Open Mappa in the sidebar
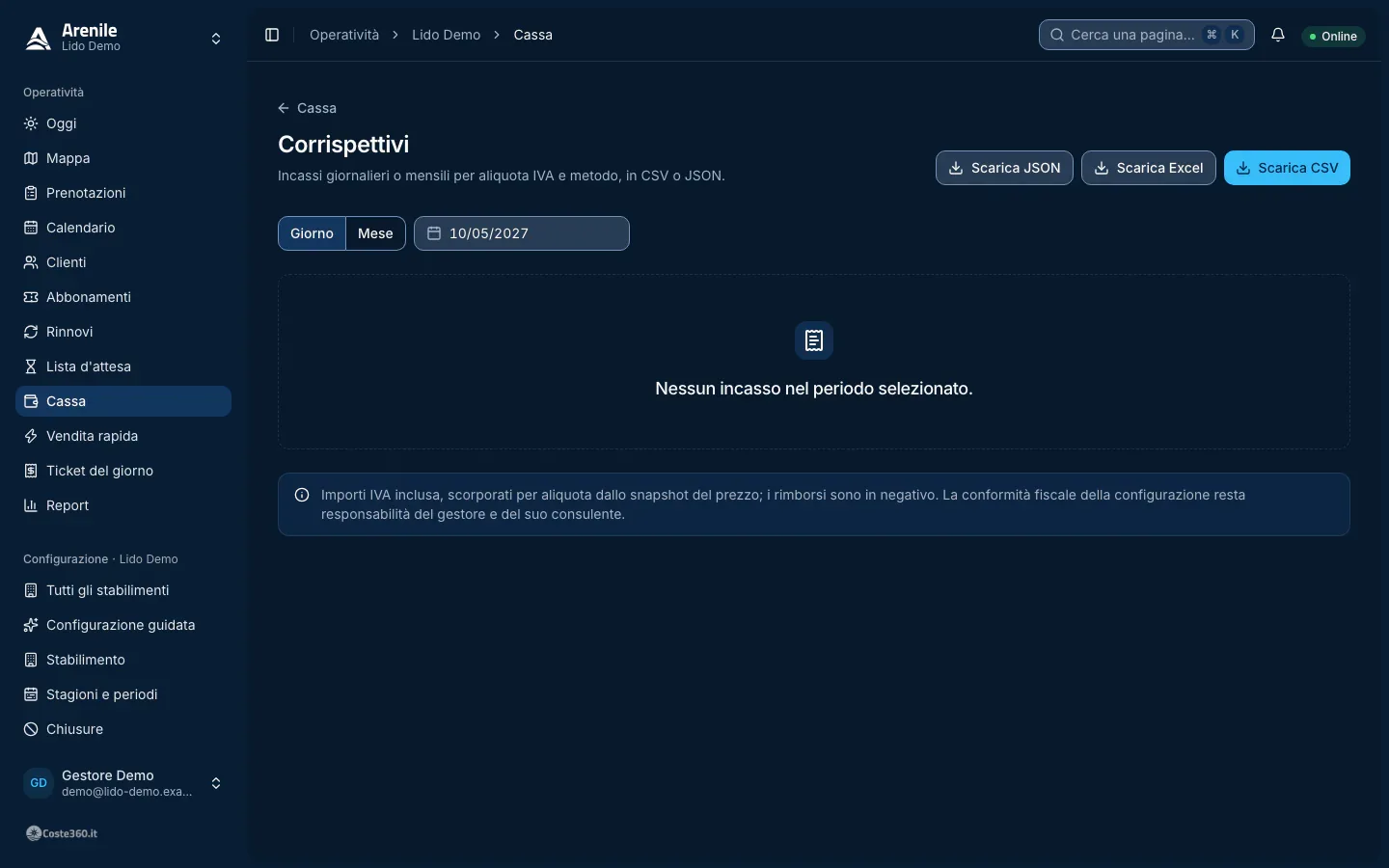Image resolution: width=1389 pixels, height=868 pixels. (123, 158)
